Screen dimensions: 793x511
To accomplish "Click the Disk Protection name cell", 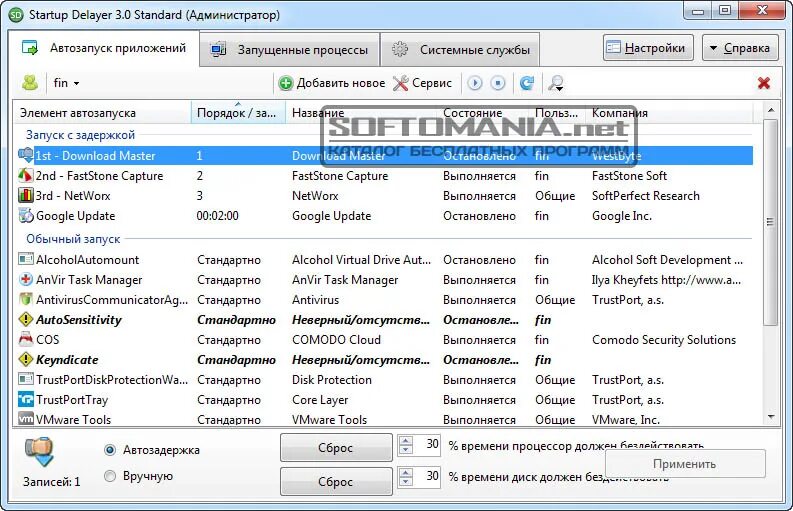I will click(332, 379).
